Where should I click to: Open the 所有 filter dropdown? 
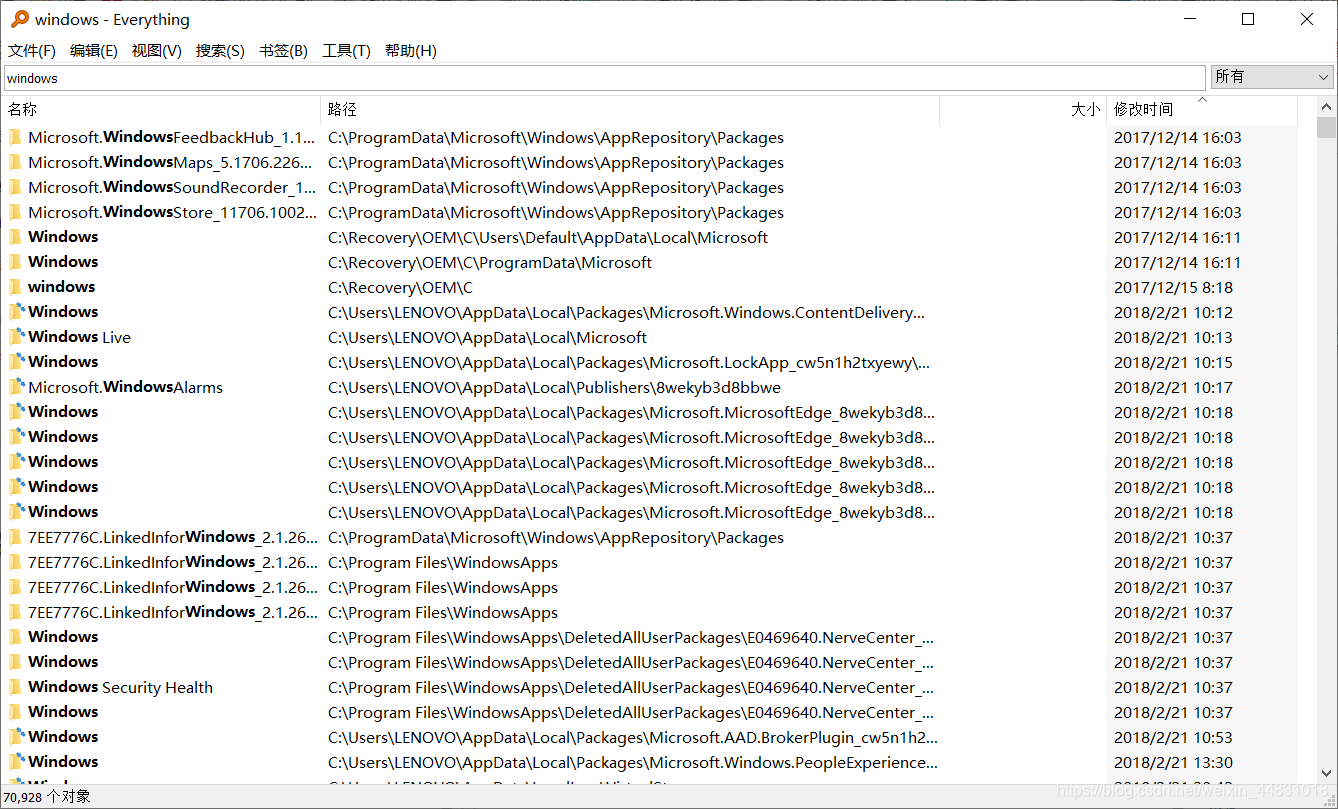(1272, 77)
